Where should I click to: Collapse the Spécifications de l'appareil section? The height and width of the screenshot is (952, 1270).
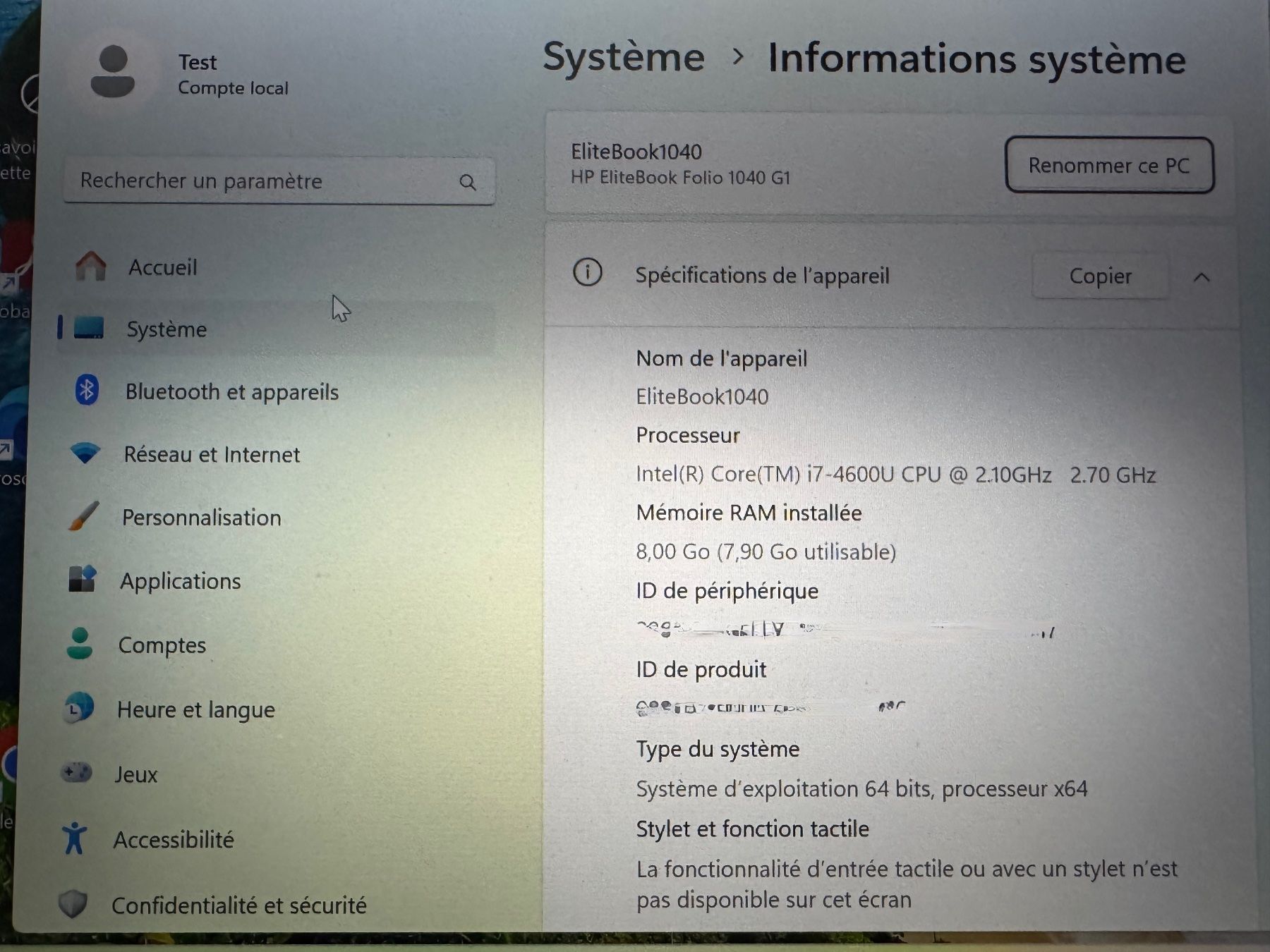(1202, 277)
